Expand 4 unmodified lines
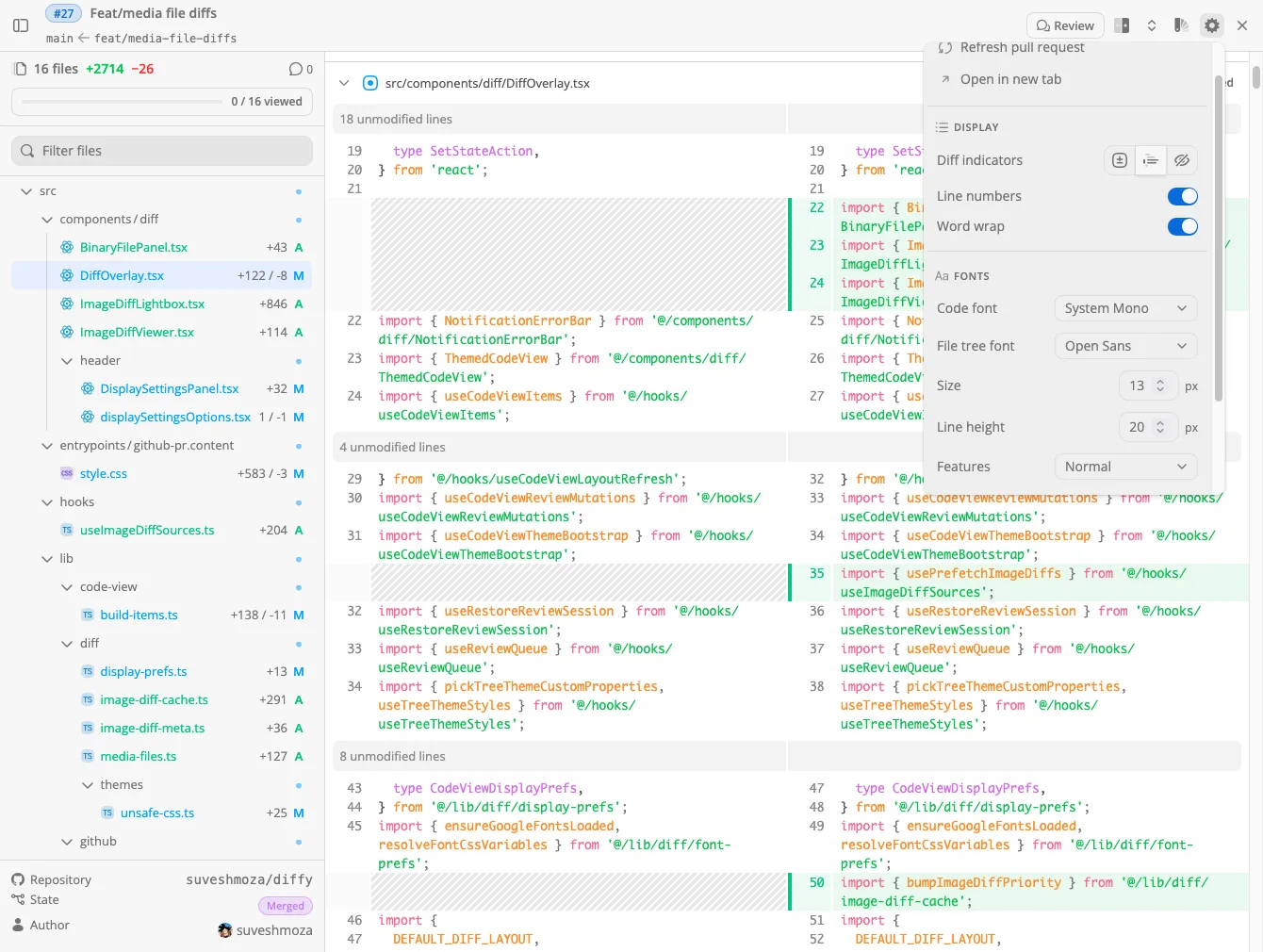Screen dimensions: 1263x952 [392, 447]
